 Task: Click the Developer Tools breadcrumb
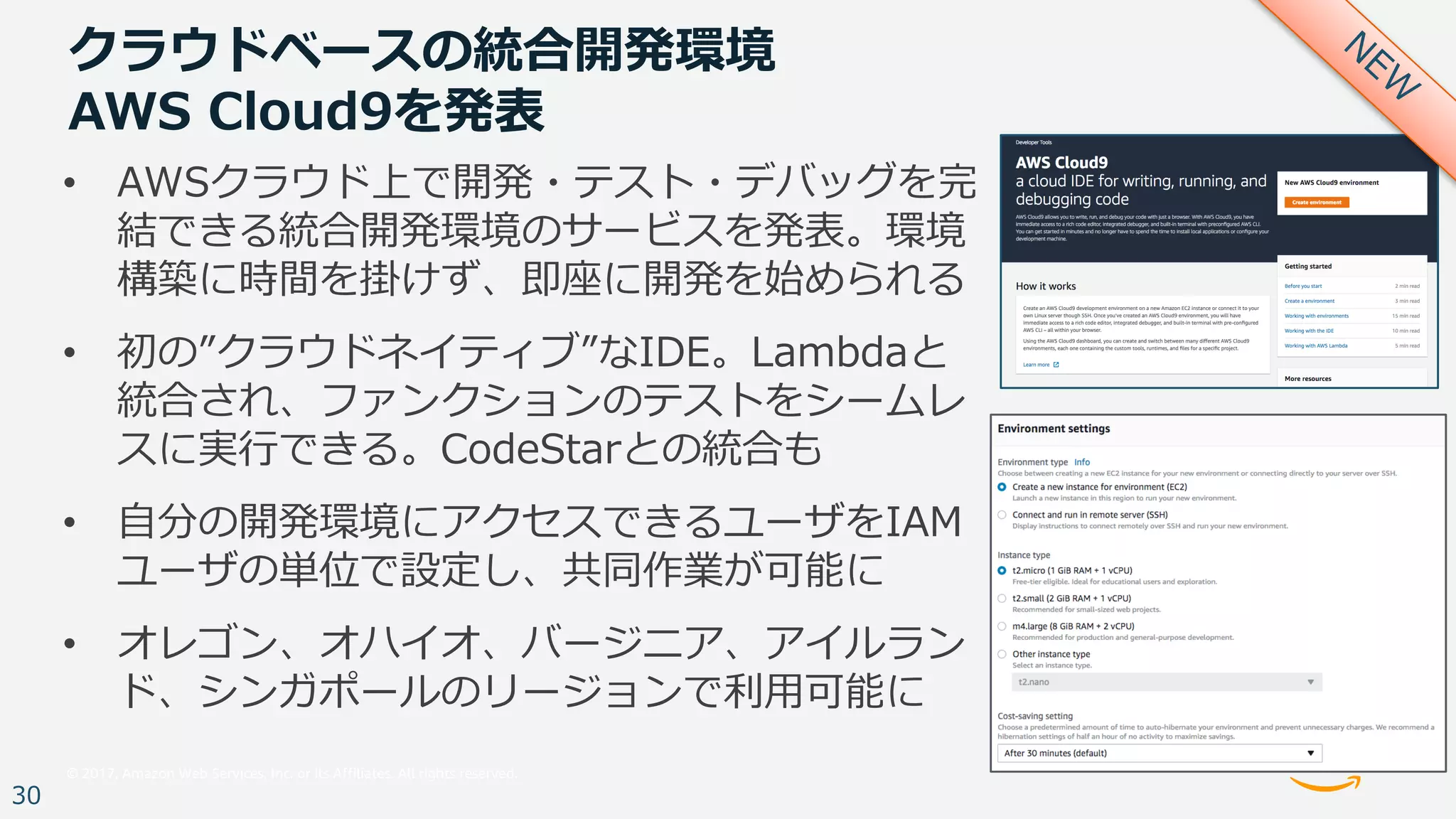1033,143
